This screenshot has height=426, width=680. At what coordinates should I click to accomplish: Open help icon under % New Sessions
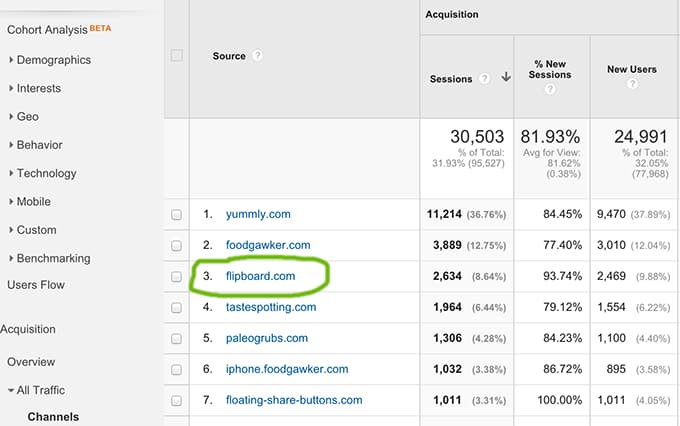point(550,89)
